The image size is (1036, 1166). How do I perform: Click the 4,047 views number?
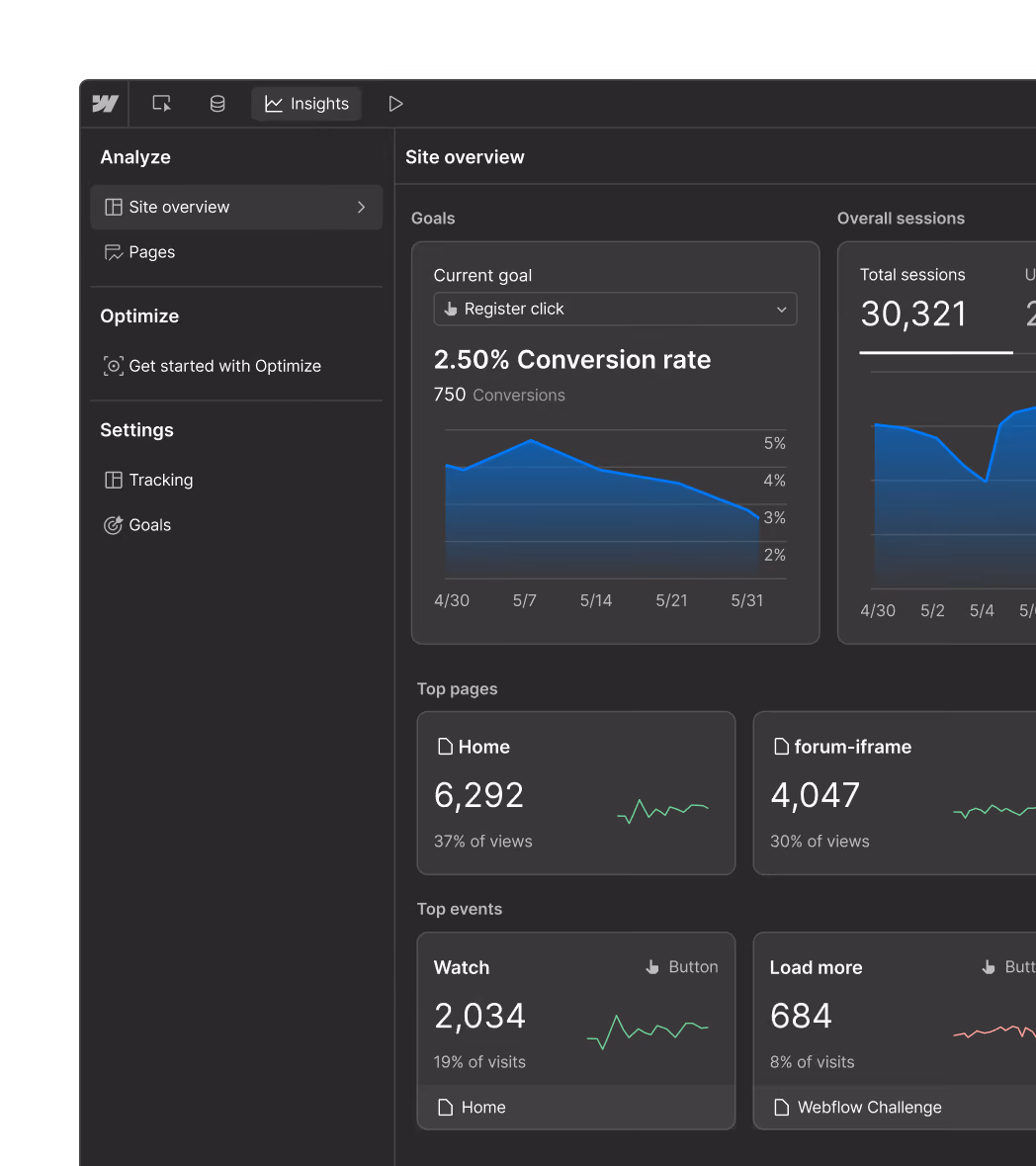[x=816, y=795]
